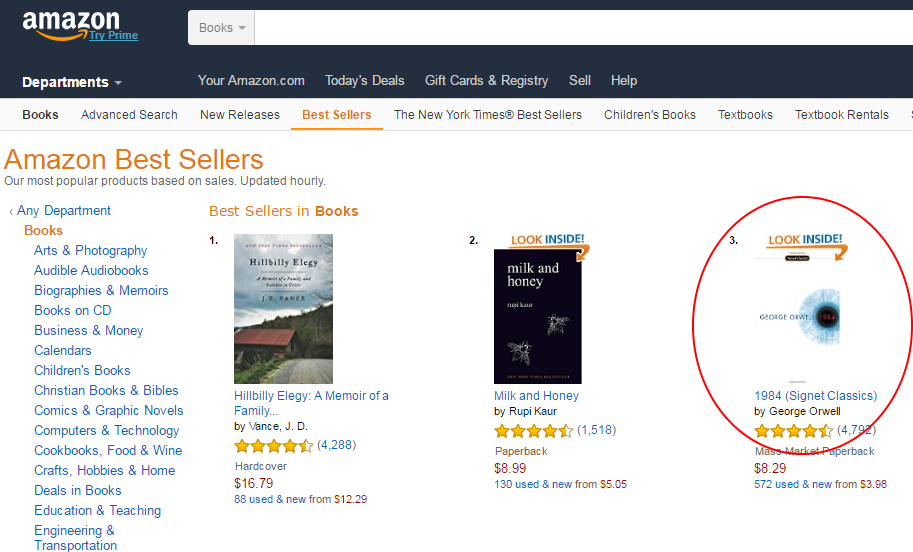Open the Gift Cards & Registry page

(486, 80)
